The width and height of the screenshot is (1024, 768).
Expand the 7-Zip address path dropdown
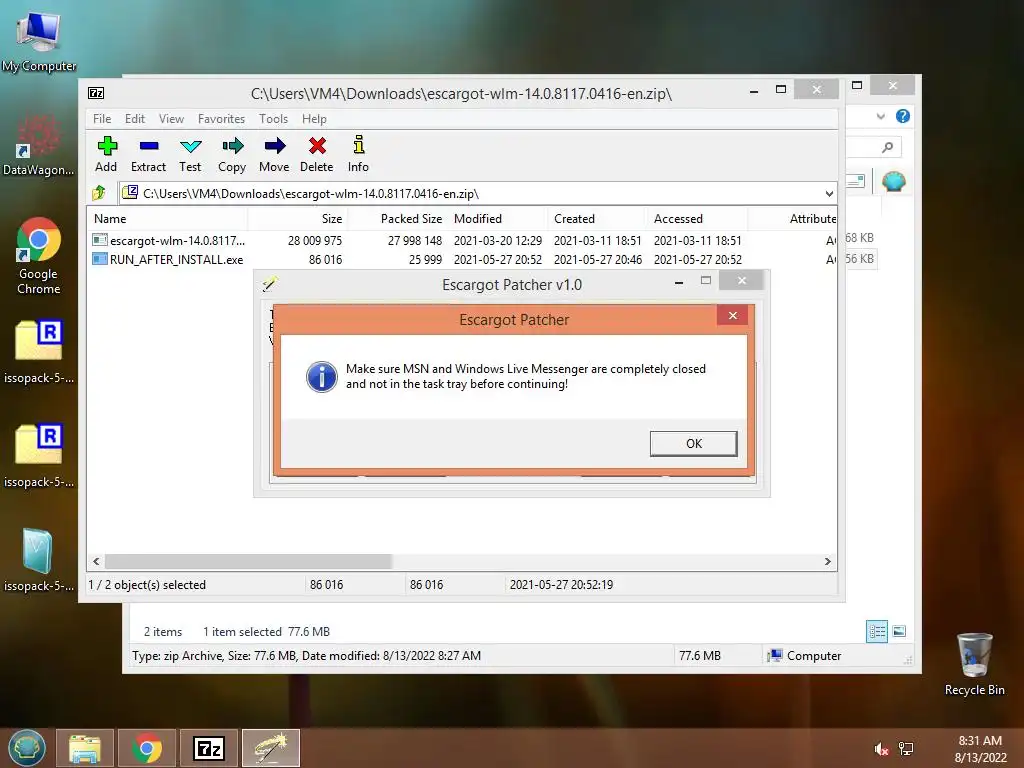coord(829,193)
